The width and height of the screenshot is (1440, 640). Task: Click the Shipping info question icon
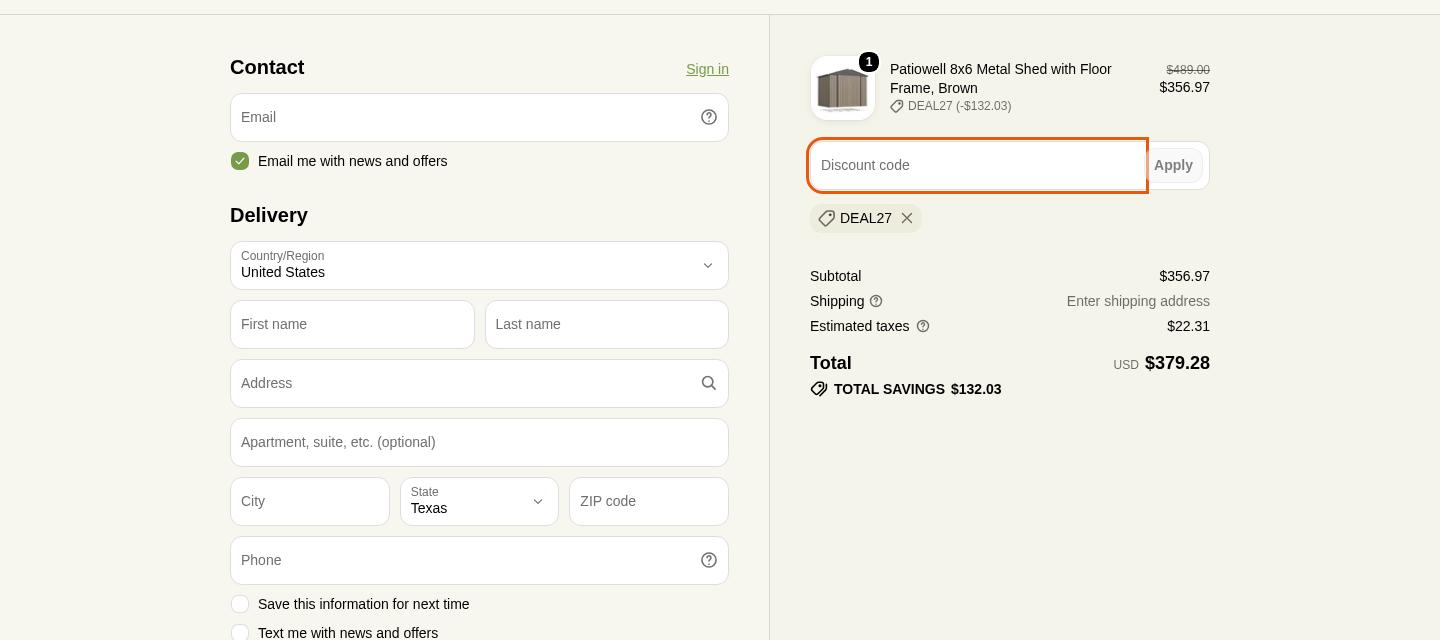click(876, 301)
